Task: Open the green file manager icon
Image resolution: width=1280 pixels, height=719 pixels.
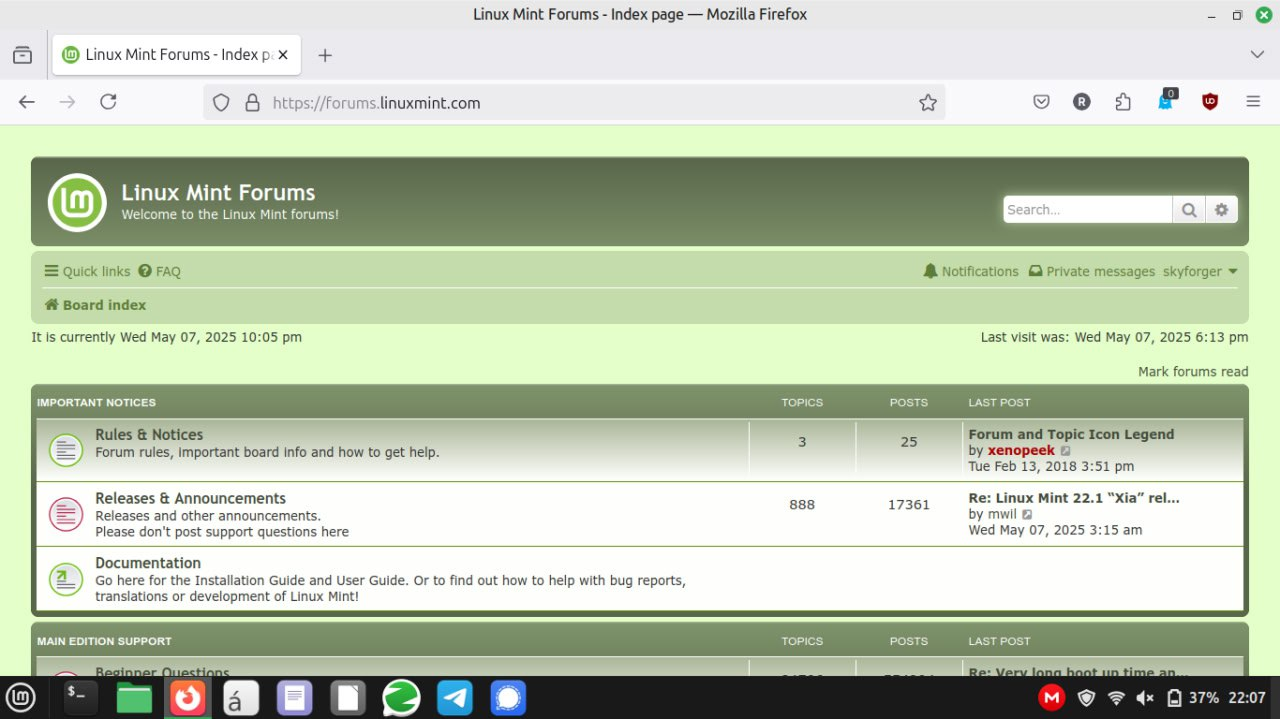Action: pyautogui.click(x=134, y=697)
